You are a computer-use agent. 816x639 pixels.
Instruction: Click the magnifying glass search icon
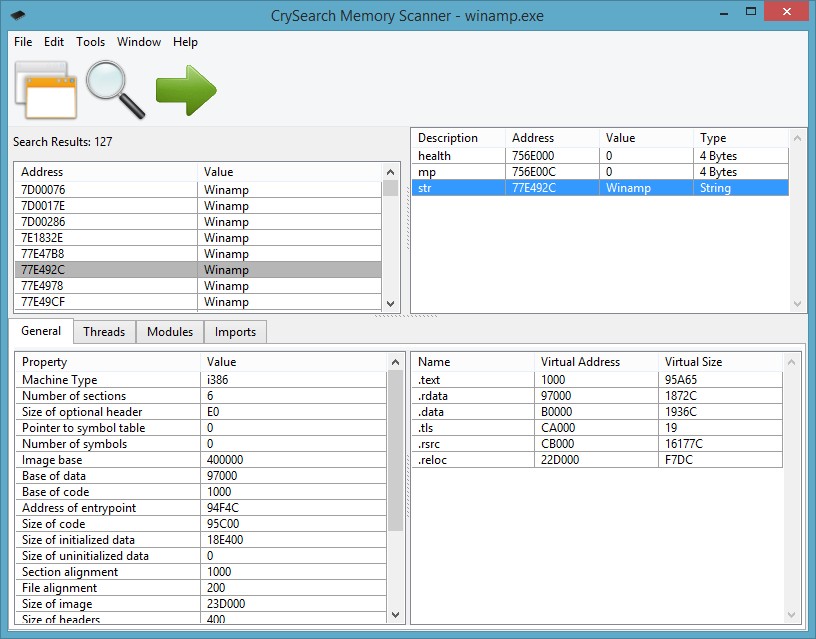[114, 90]
